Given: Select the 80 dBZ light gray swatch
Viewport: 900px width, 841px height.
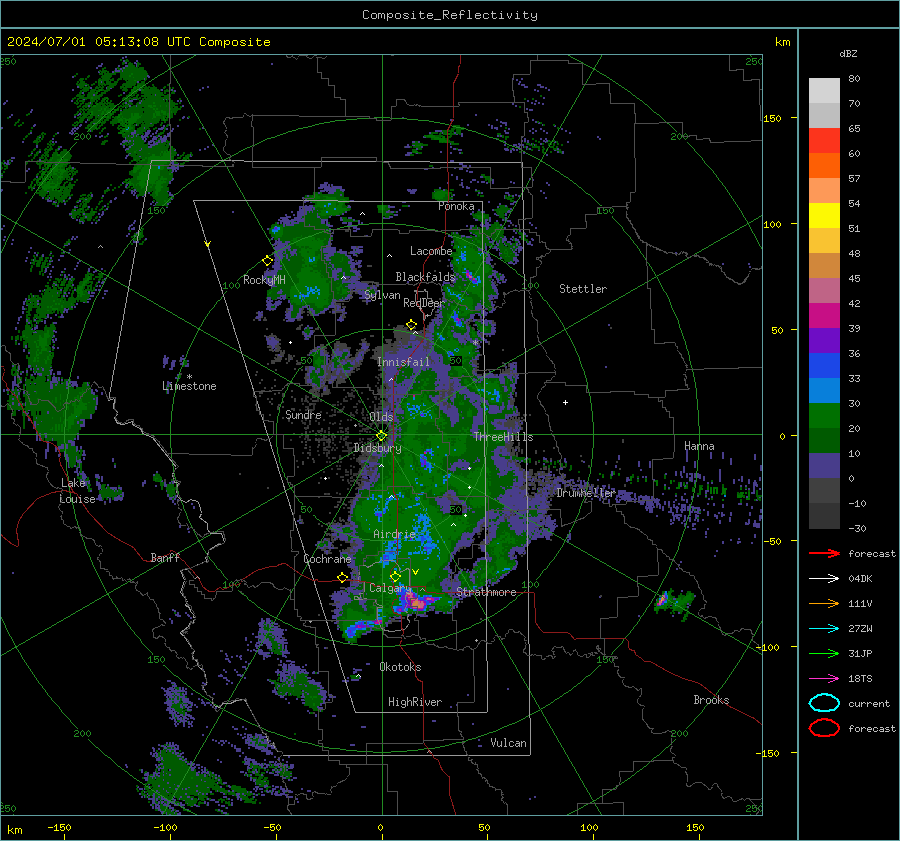Looking at the screenshot, I should pos(824,90).
